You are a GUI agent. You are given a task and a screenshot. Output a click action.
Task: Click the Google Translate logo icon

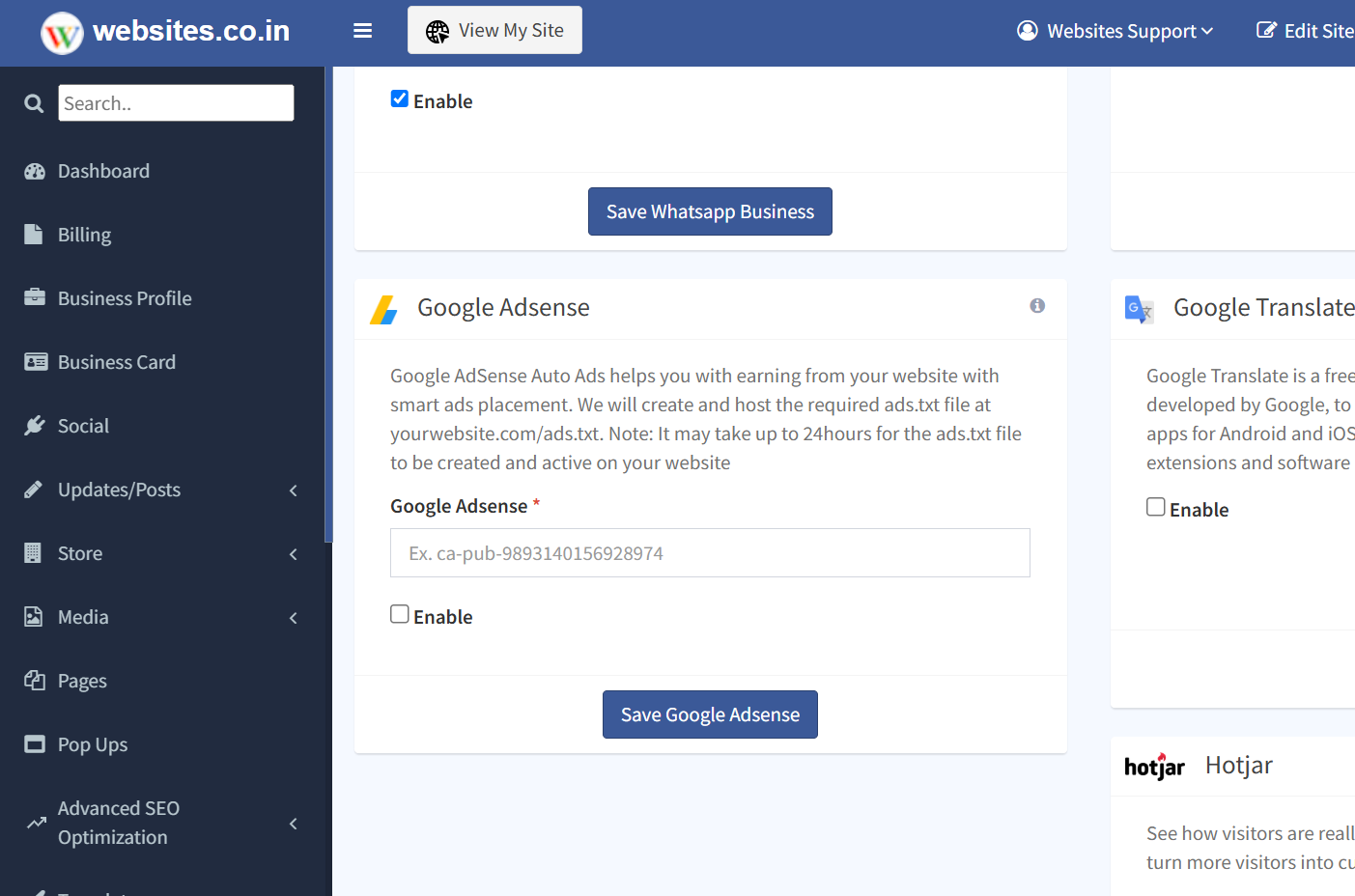pyautogui.click(x=1140, y=309)
